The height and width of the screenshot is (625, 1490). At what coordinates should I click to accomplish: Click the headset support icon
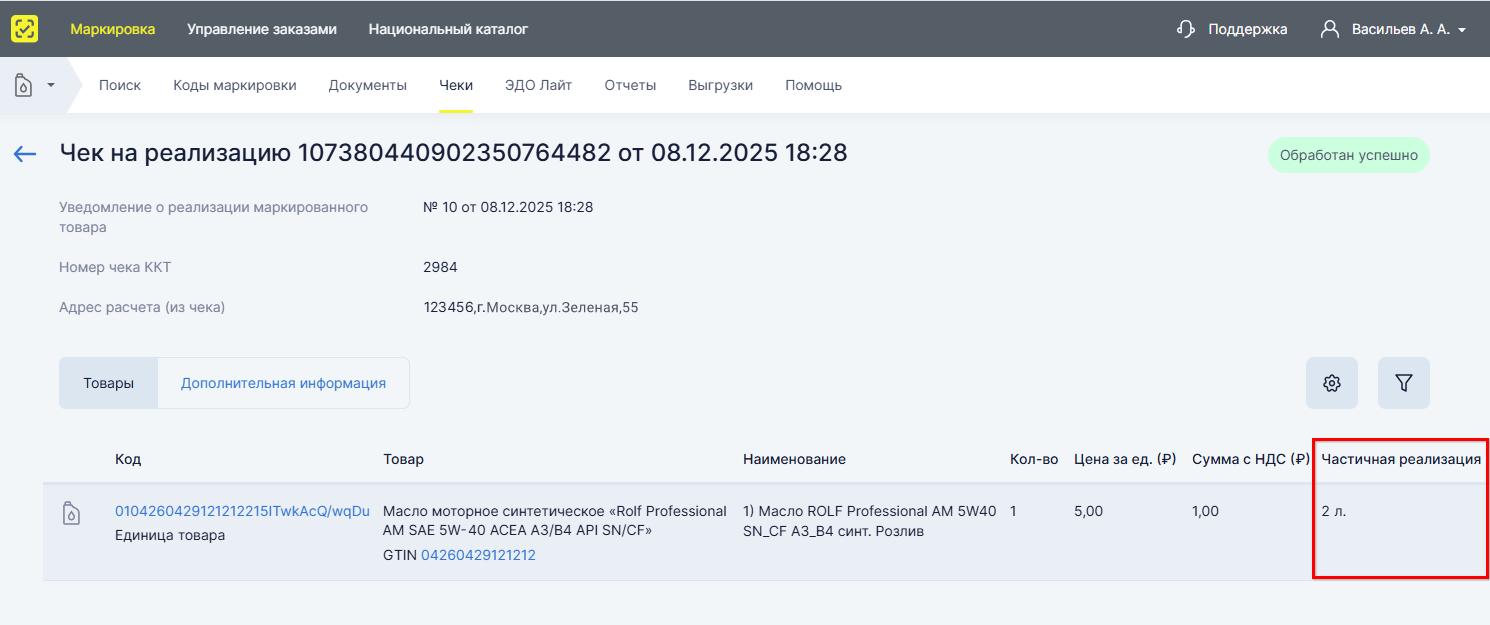pyautogui.click(x=1186, y=29)
